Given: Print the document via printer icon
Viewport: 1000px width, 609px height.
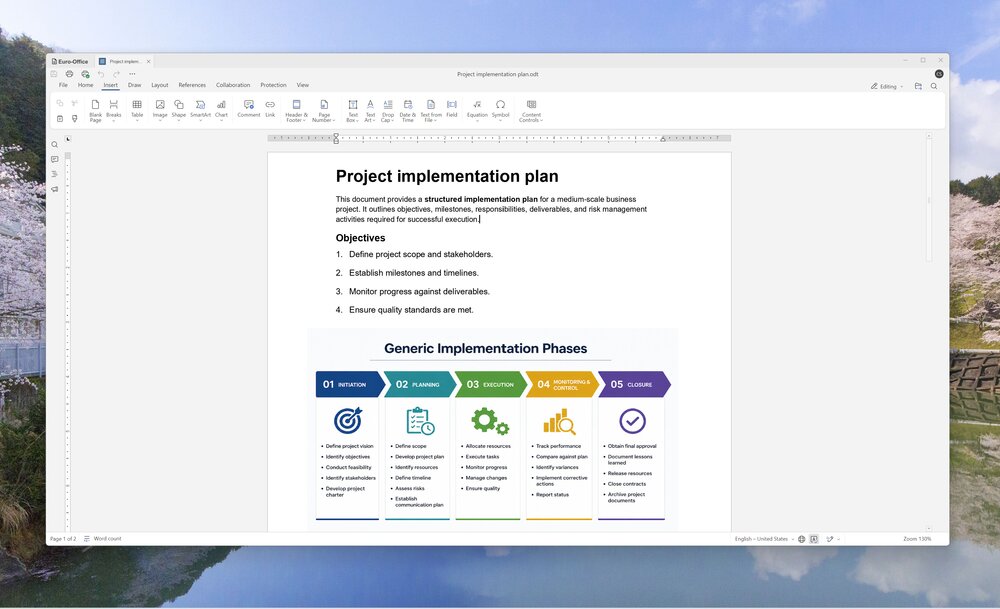Looking at the screenshot, I should click(x=70, y=74).
